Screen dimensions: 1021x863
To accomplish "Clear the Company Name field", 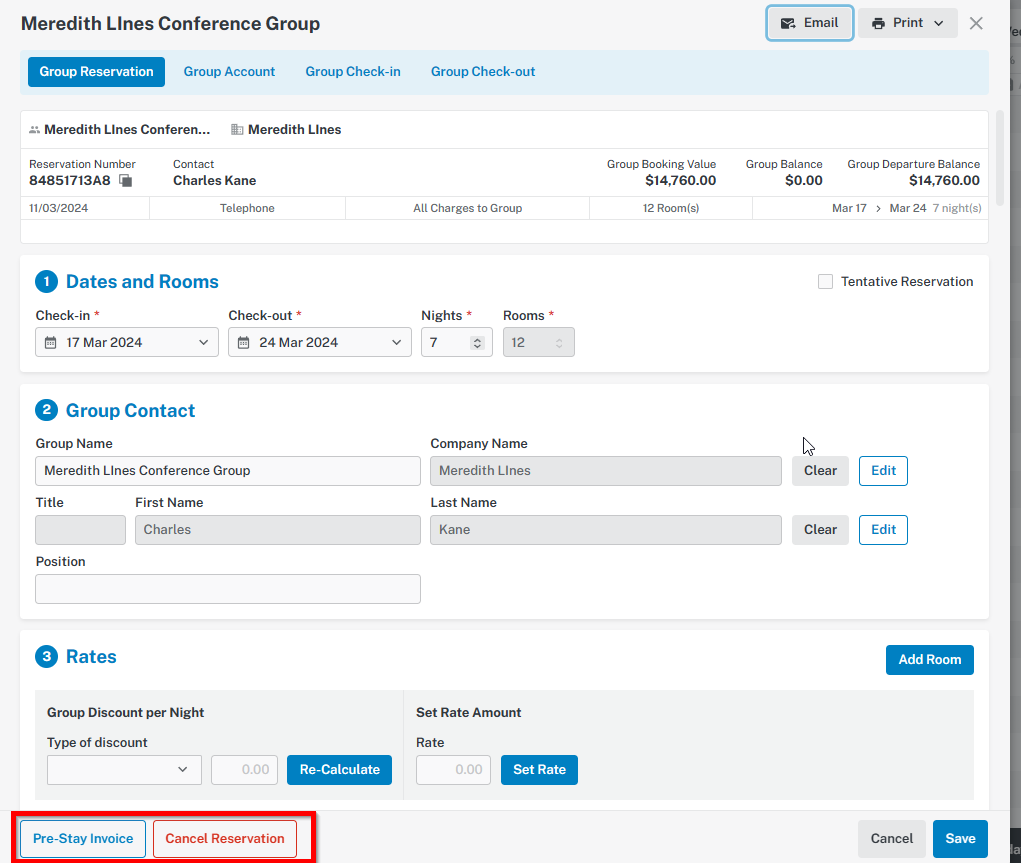I will tap(820, 471).
